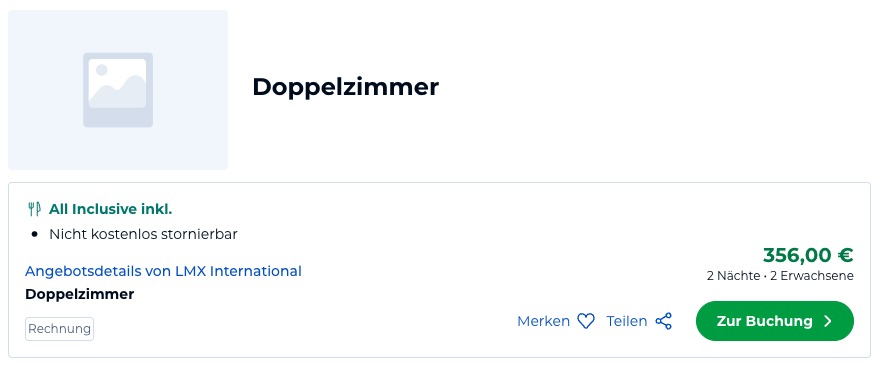The height and width of the screenshot is (367, 879).
Task: Click the bold Doppelzimmer label under Angebotsdetails
Action: coord(80,294)
